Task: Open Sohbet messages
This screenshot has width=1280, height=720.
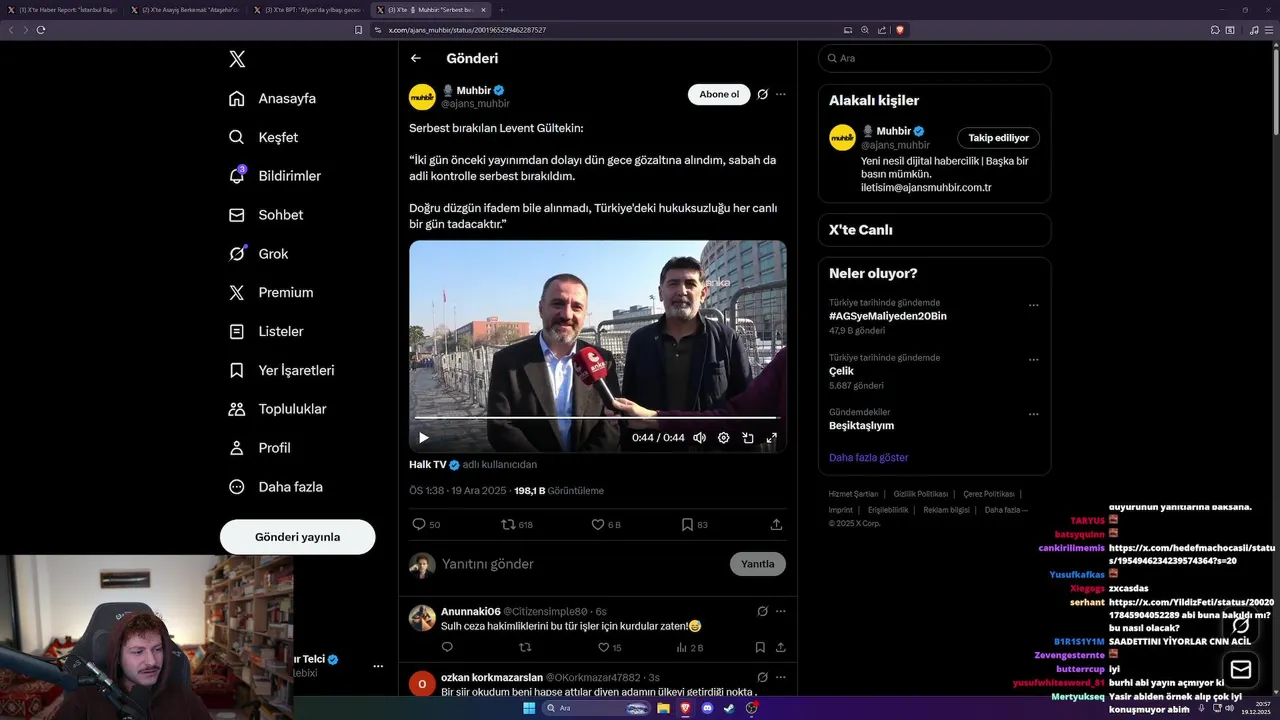Action: click(x=266, y=215)
